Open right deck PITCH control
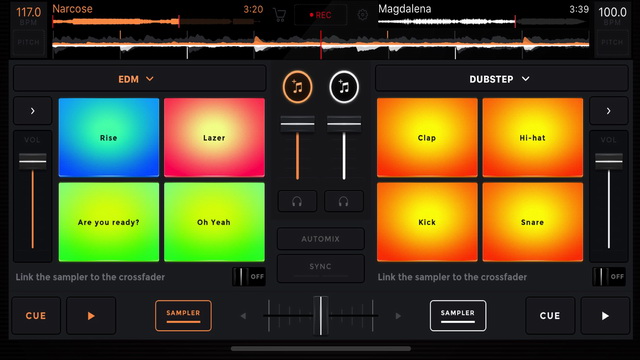Image resolution: width=640 pixels, height=360 pixels. click(x=612, y=42)
